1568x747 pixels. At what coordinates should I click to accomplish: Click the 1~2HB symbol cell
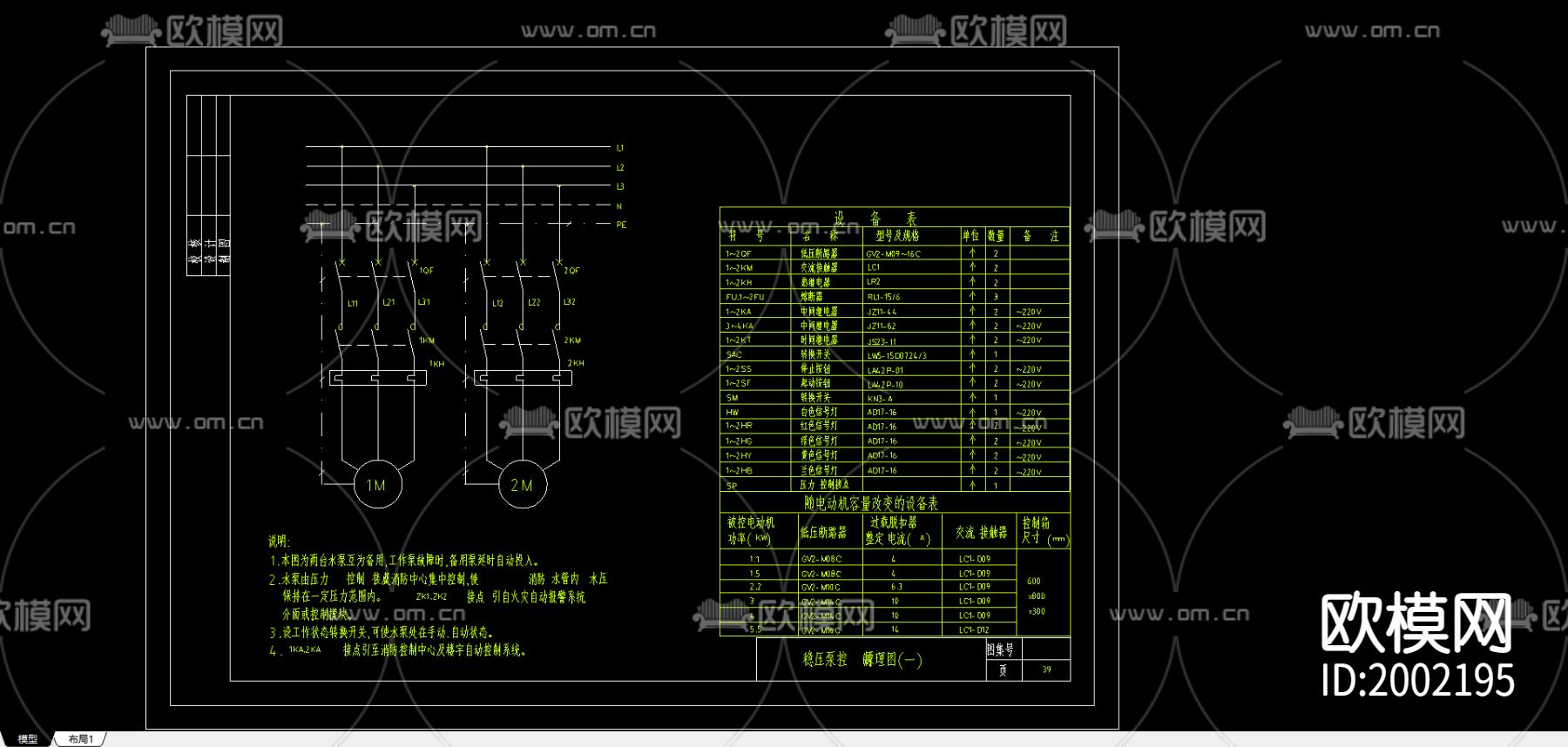point(739,470)
